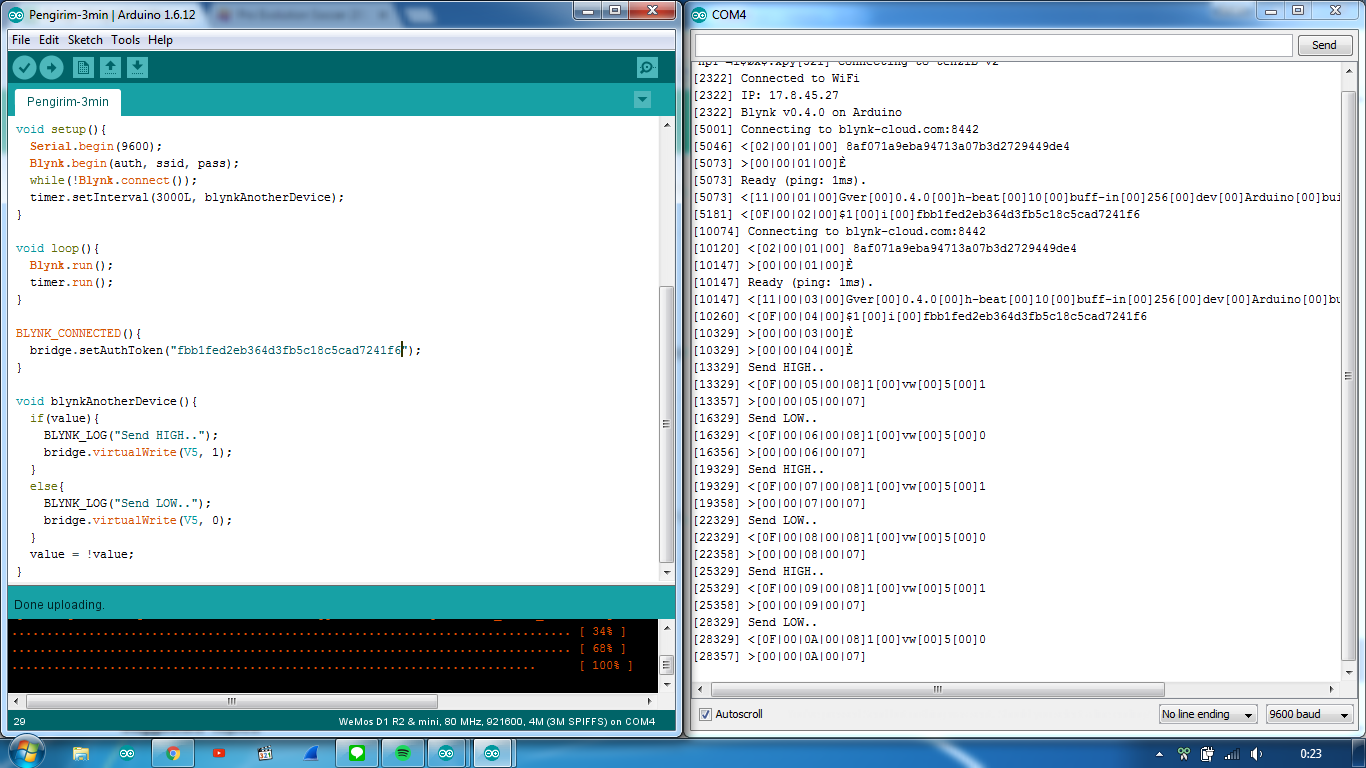1366x768 pixels.
Task: Open File Explorer from taskbar
Action: [x=81, y=753]
